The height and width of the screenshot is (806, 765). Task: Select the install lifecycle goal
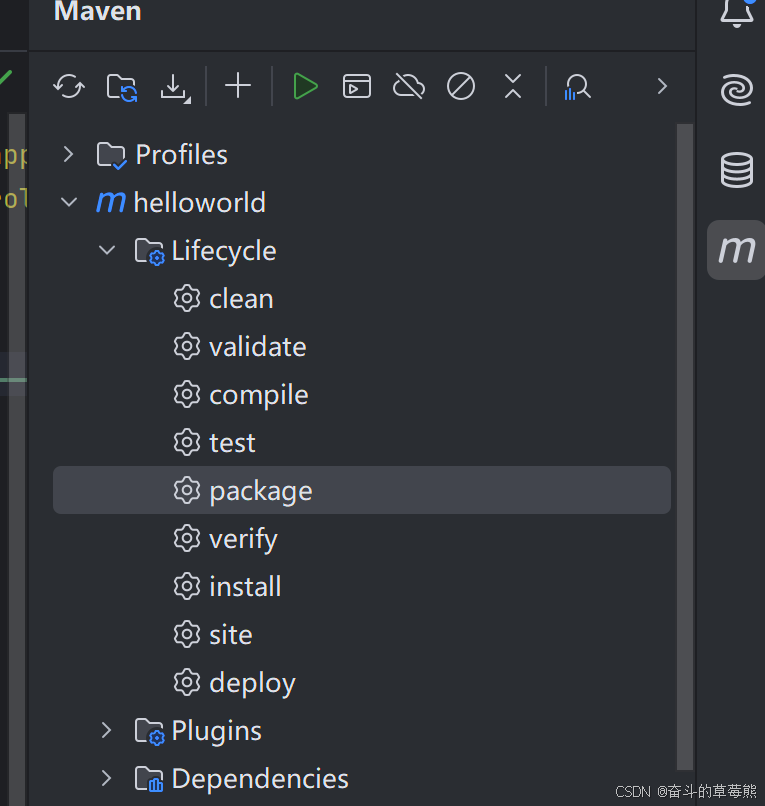pos(362,587)
